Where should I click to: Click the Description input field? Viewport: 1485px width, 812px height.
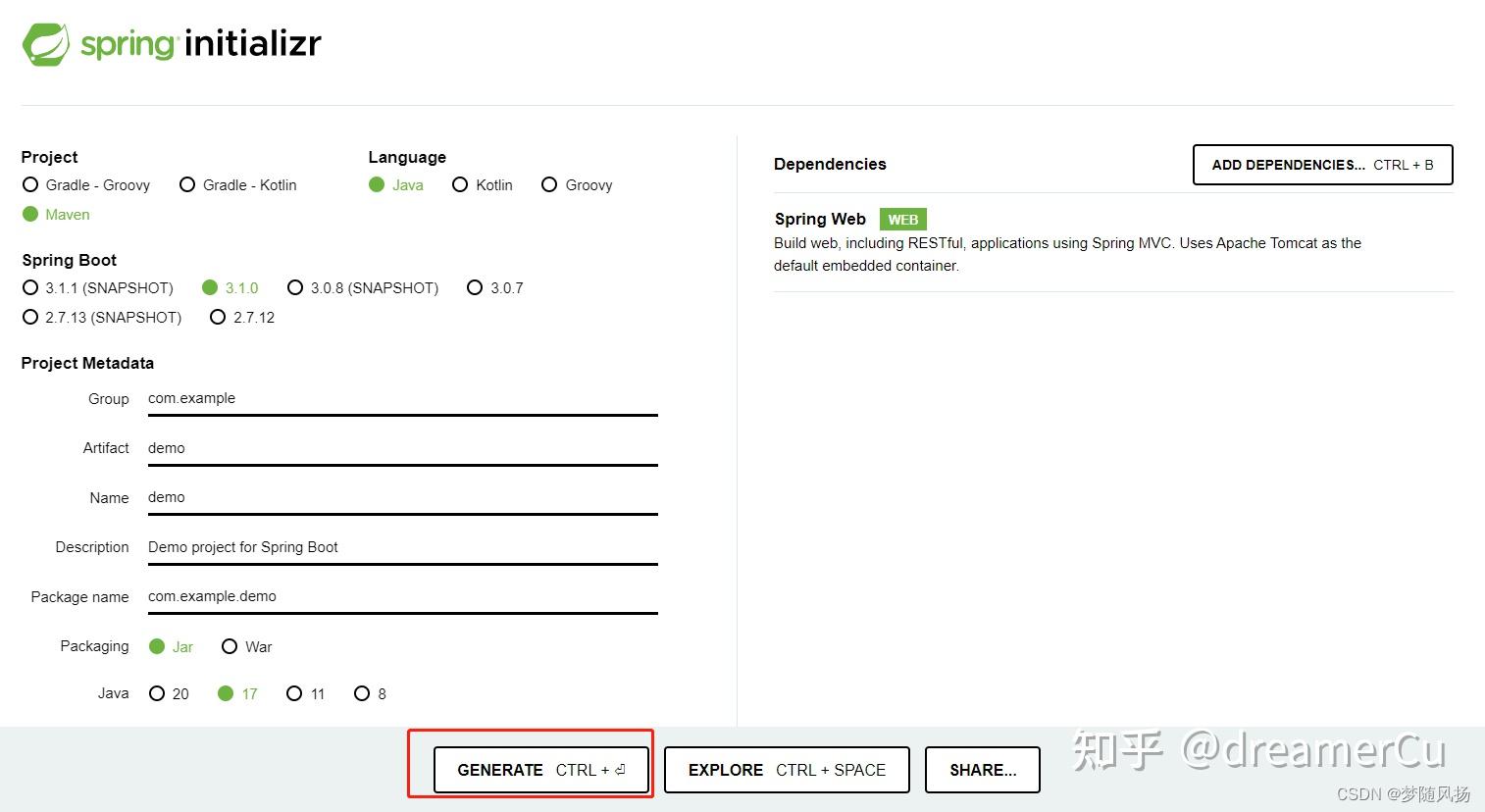click(392, 547)
